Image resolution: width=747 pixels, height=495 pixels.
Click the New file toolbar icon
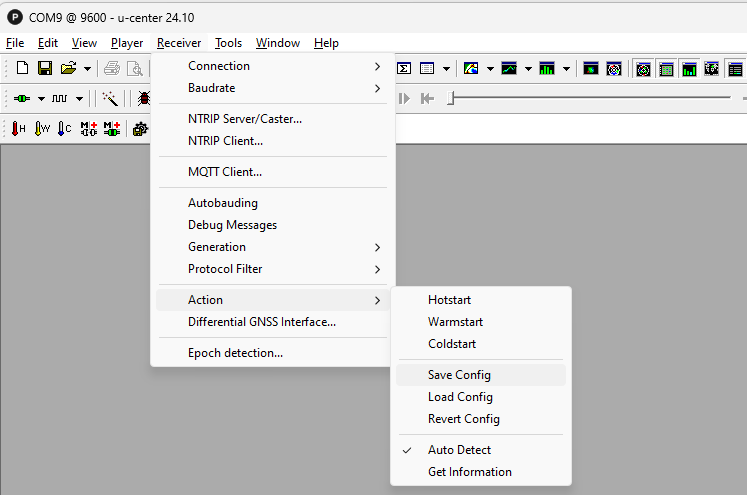tap(22, 68)
